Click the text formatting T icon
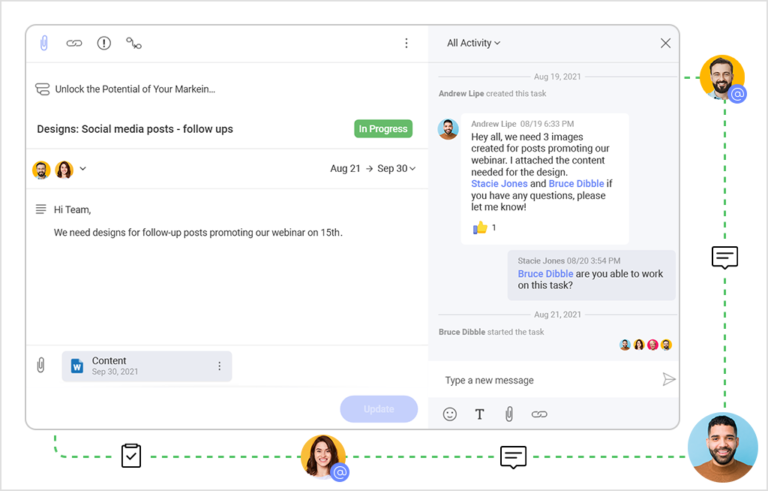 click(x=480, y=415)
